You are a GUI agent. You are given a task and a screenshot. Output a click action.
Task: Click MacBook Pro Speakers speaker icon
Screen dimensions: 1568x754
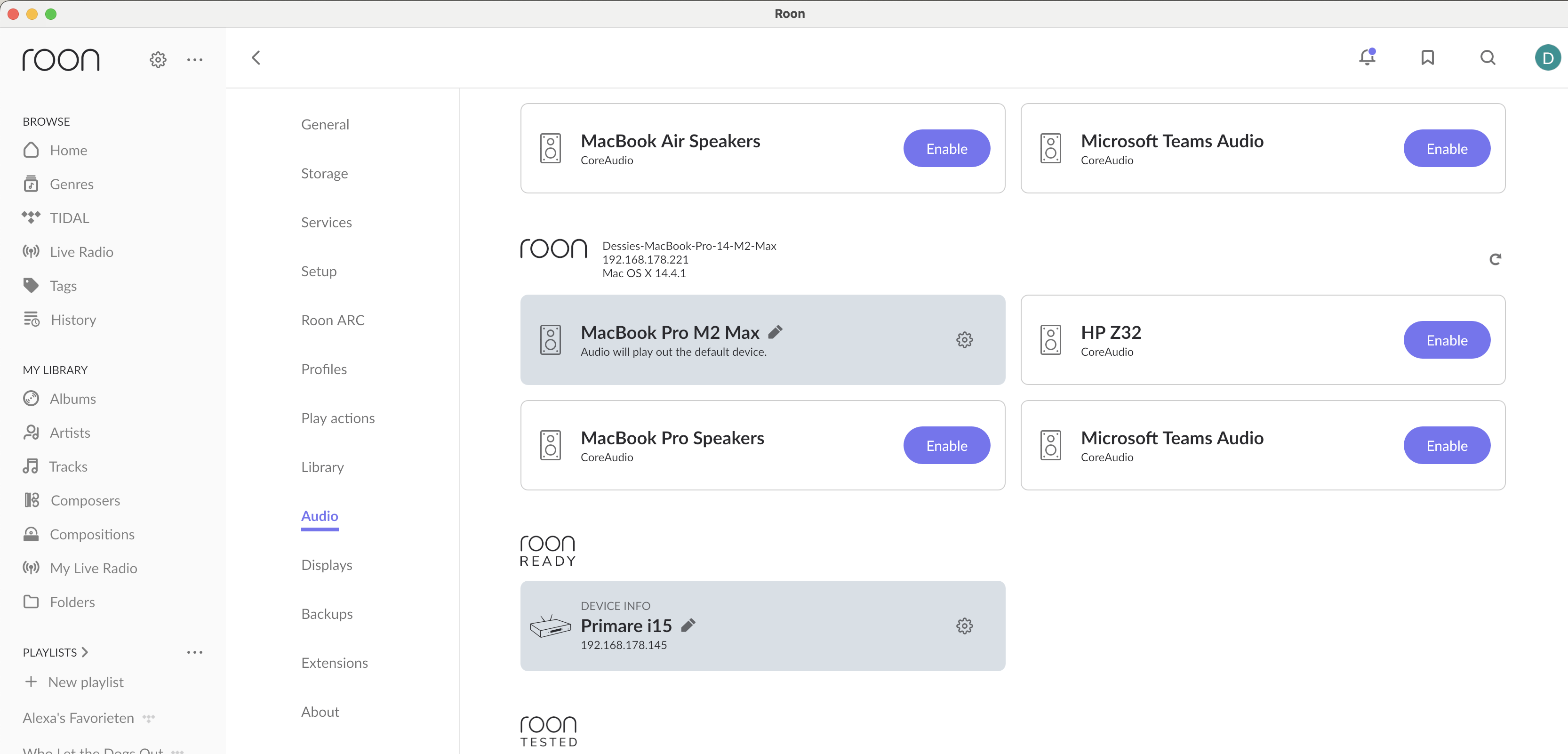(x=550, y=445)
